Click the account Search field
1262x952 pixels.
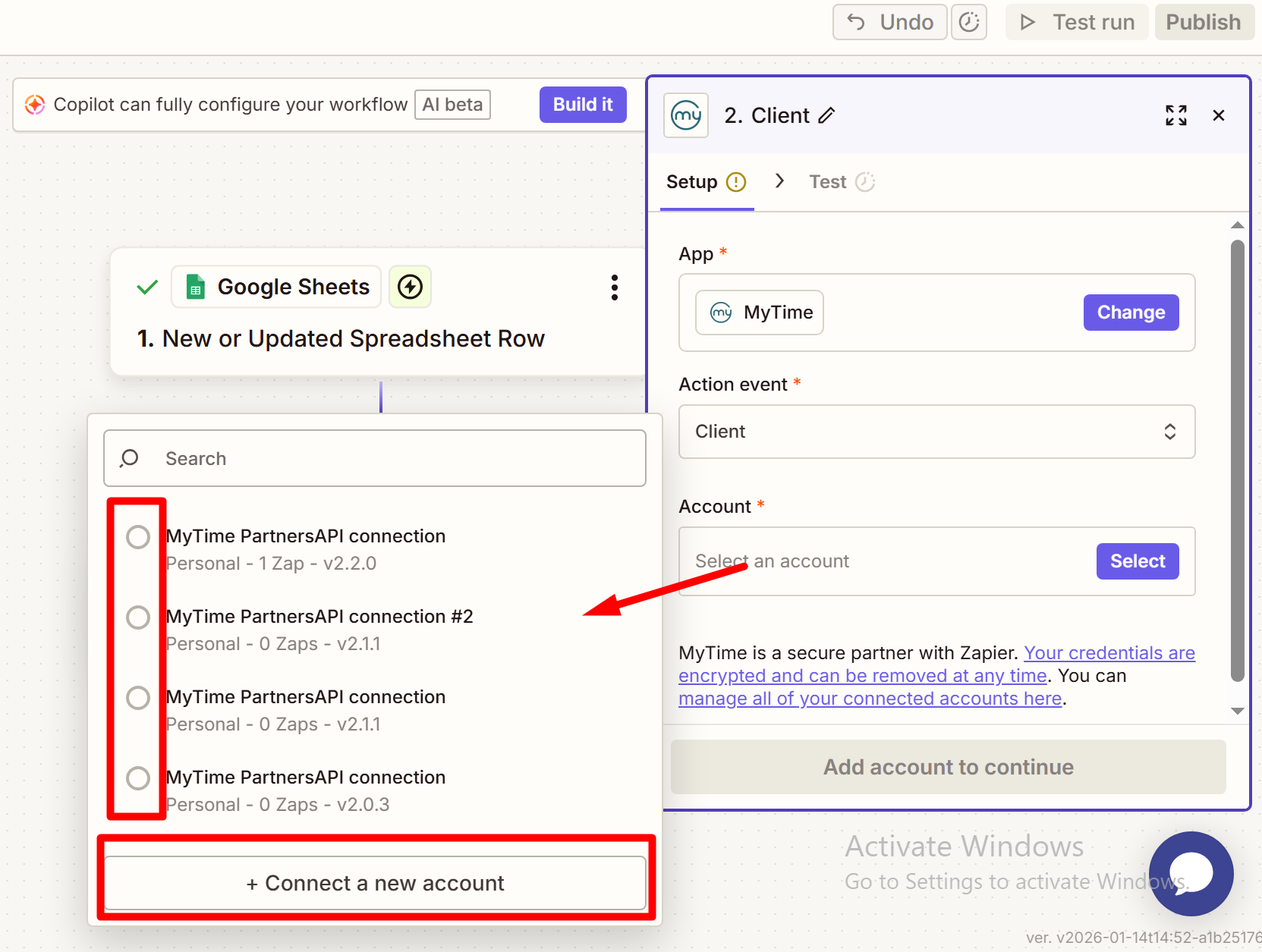tap(375, 458)
